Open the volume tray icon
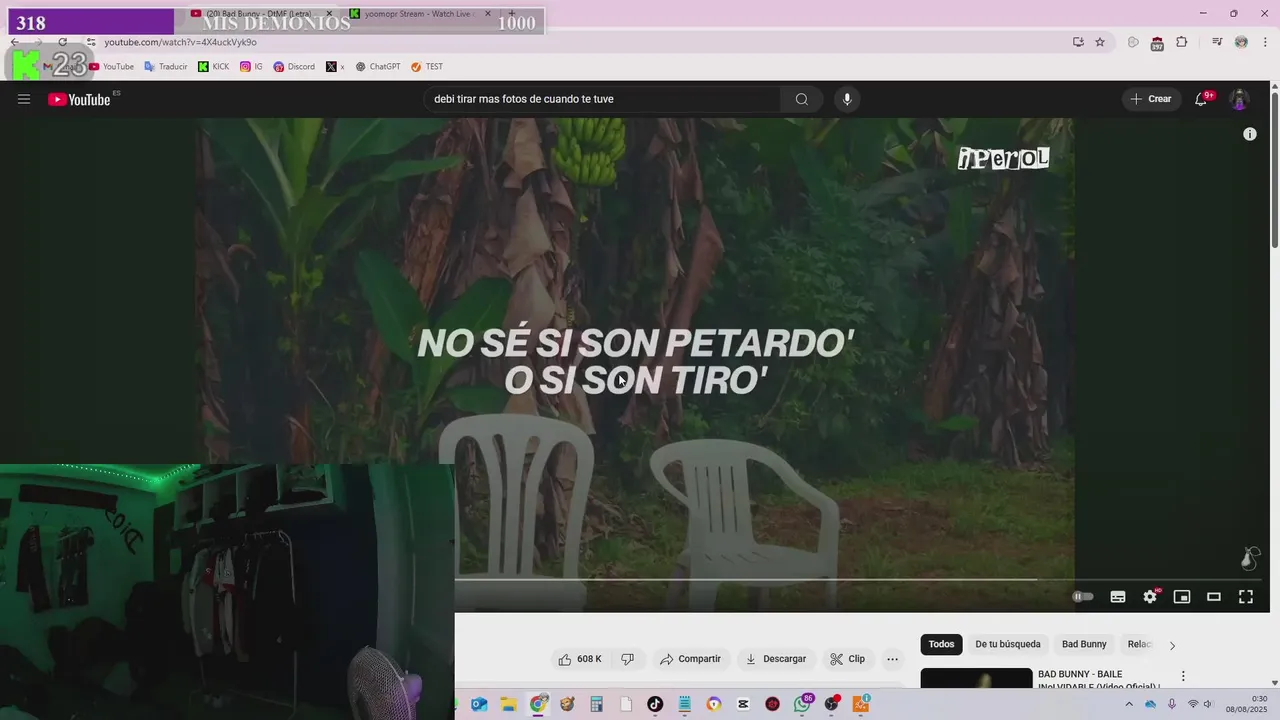This screenshot has width=1280, height=720. (x=1207, y=704)
